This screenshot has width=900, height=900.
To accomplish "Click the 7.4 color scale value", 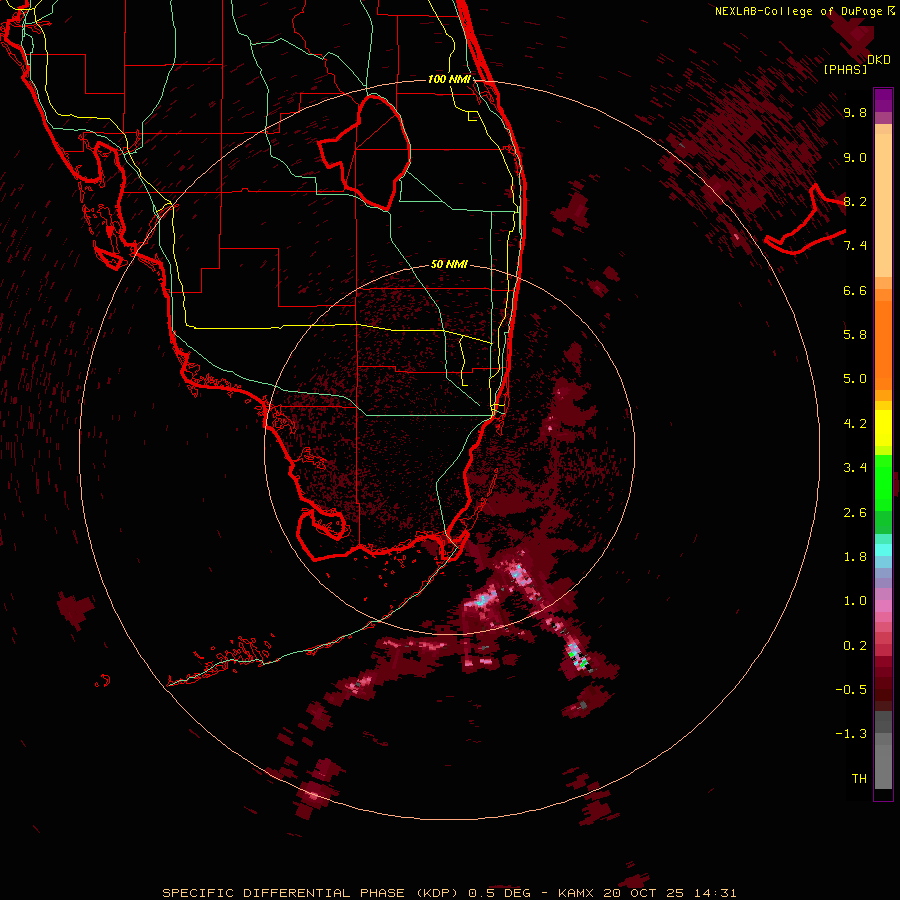I will pyautogui.click(x=855, y=246).
